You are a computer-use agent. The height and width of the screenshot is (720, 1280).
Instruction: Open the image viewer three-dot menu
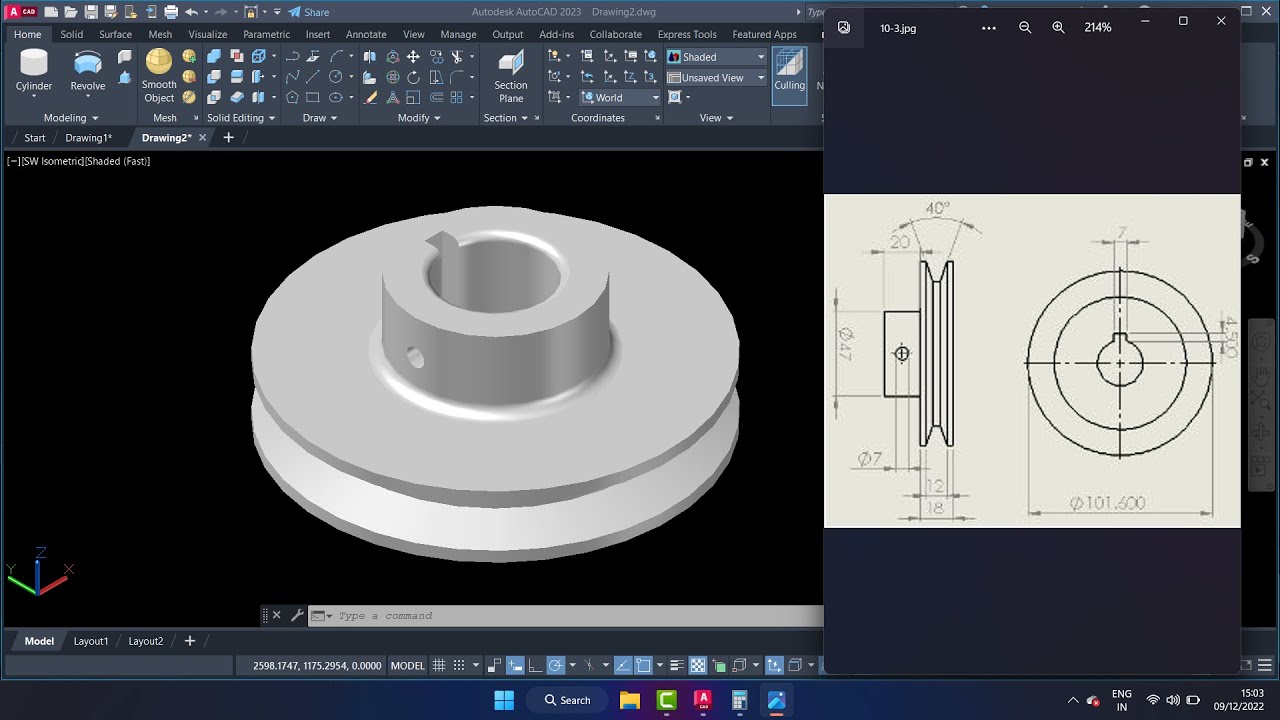(x=989, y=27)
